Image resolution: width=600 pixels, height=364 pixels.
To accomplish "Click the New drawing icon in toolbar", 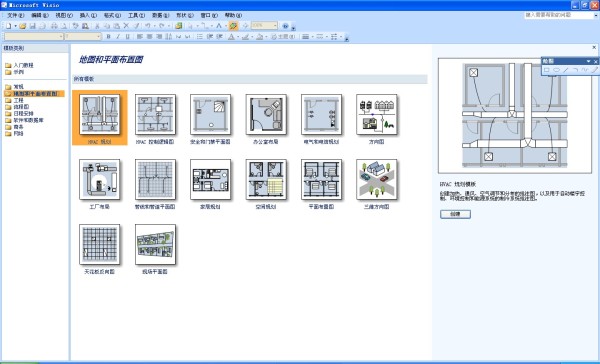I will (8, 26).
